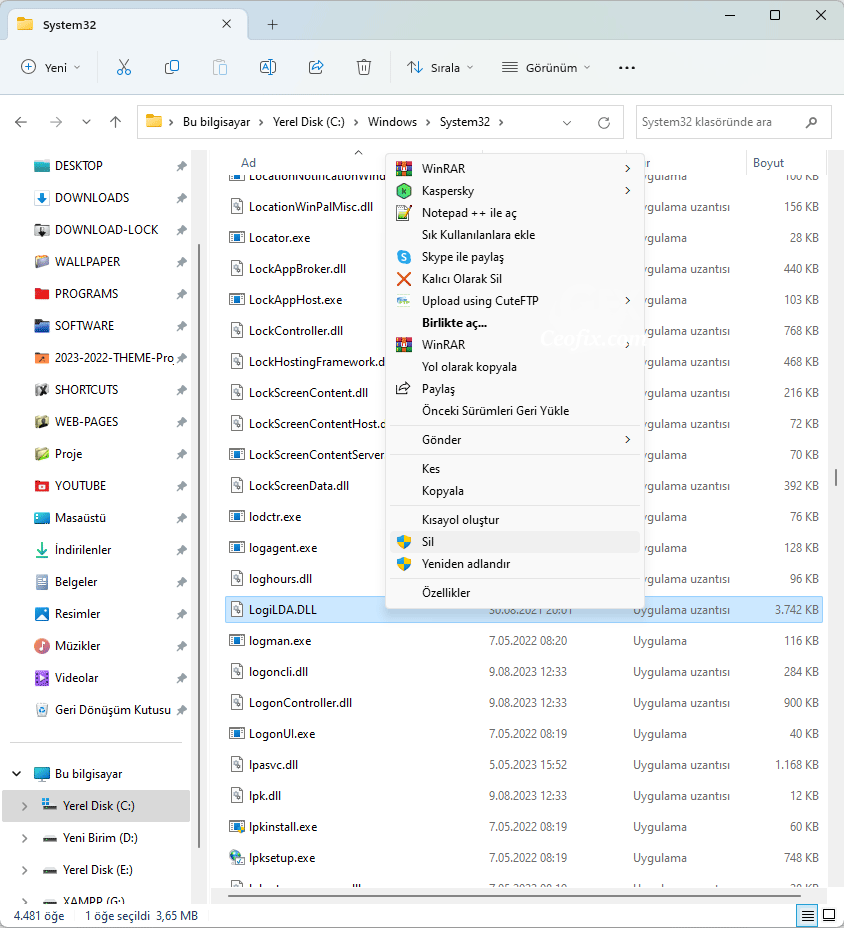This screenshot has width=844, height=928.
Task: Expand Yerel Disk (C:) tree node
Action: (x=24, y=806)
